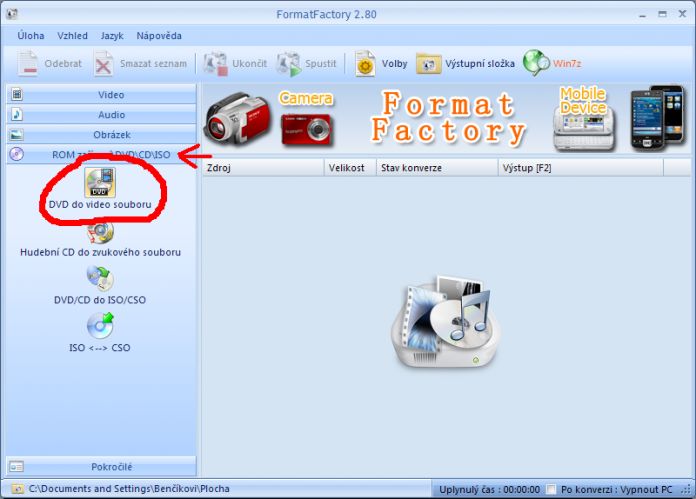
Task: Open the Vzhled menu
Action: [72, 36]
